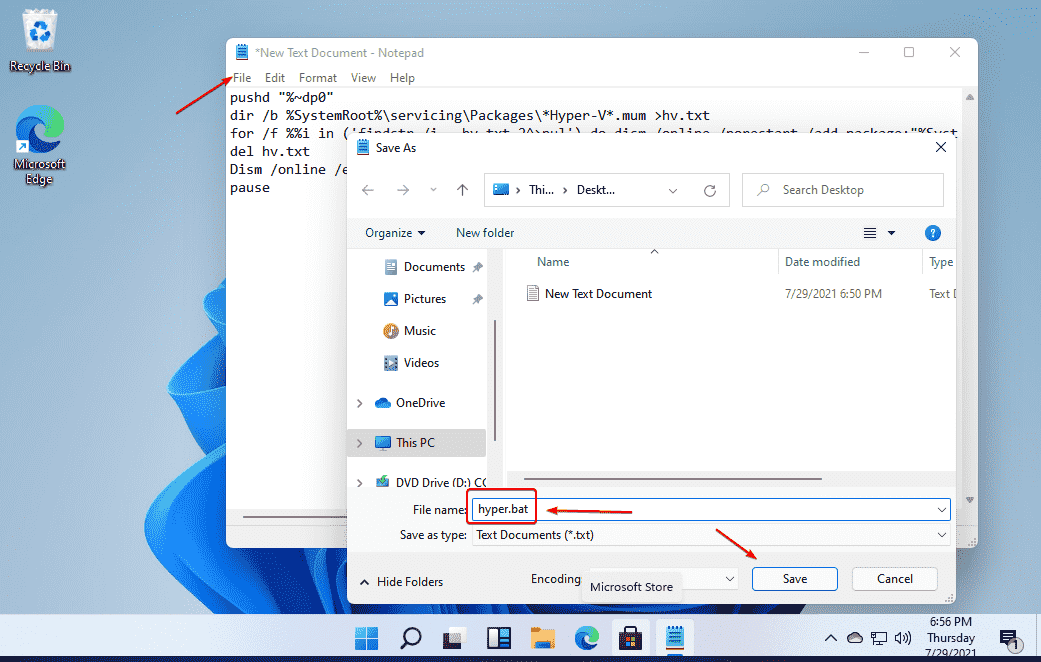This screenshot has width=1041, height=662.
Task: Click the taskbar Search magnifier icon
Action: 411,638
